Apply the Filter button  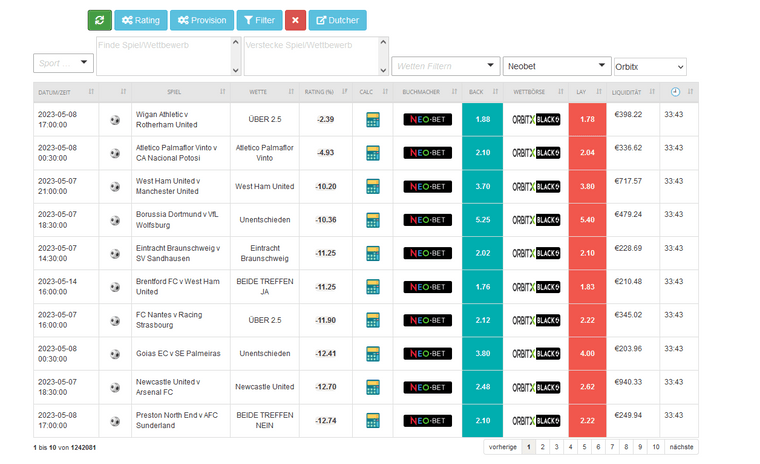coord(259,20)
